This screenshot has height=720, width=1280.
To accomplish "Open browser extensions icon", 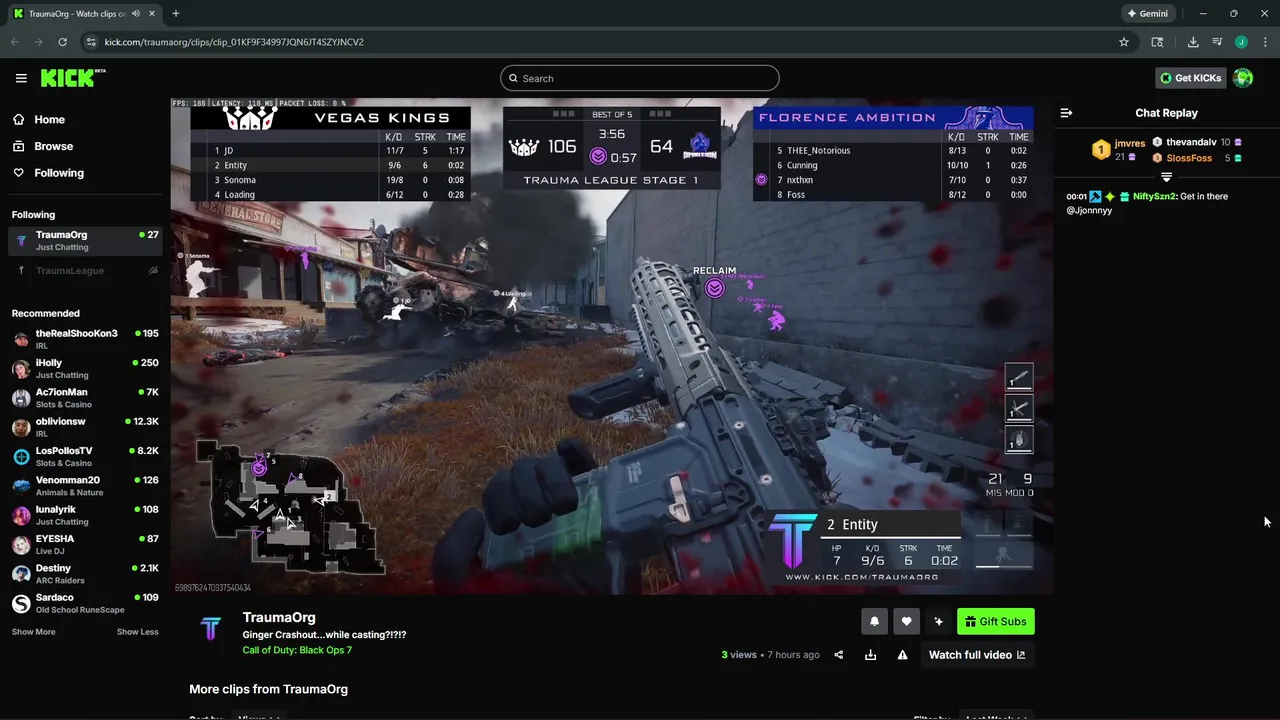I will click(1157, 42).
